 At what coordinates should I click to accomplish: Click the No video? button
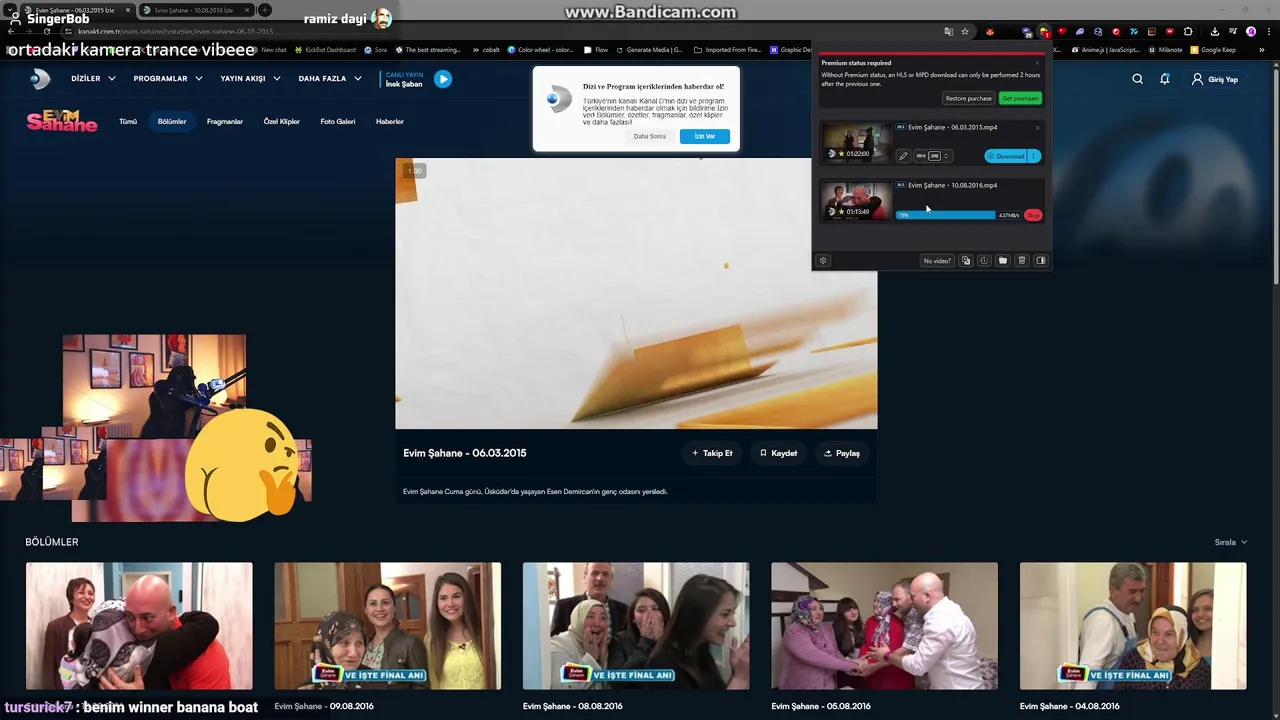[937, 261]
